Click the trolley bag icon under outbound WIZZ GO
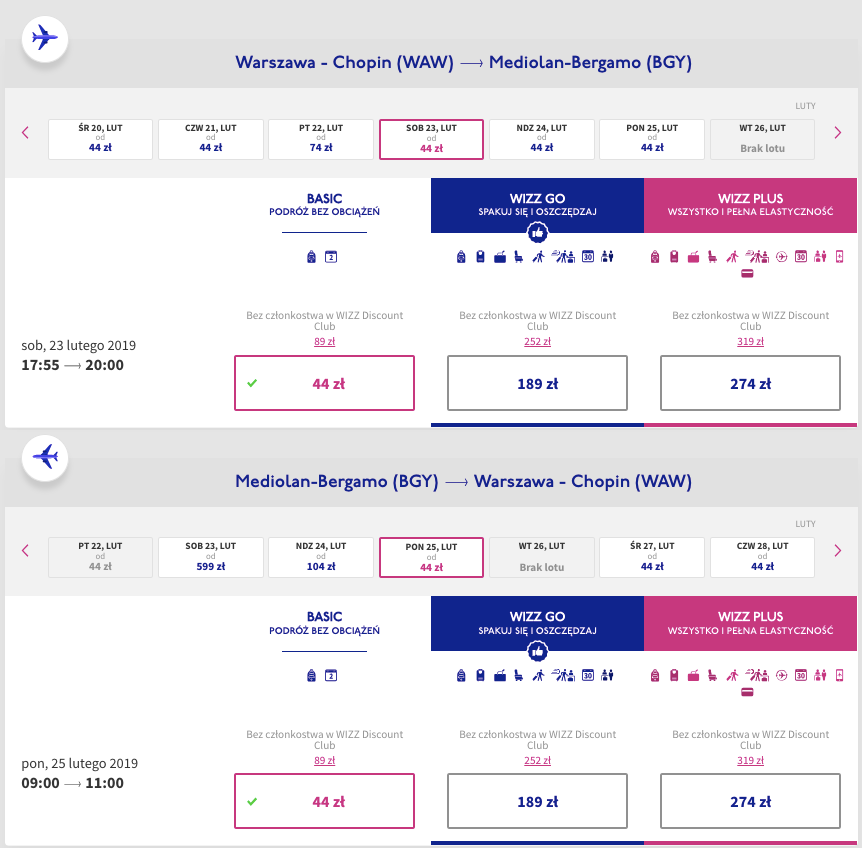 [480, 257]
